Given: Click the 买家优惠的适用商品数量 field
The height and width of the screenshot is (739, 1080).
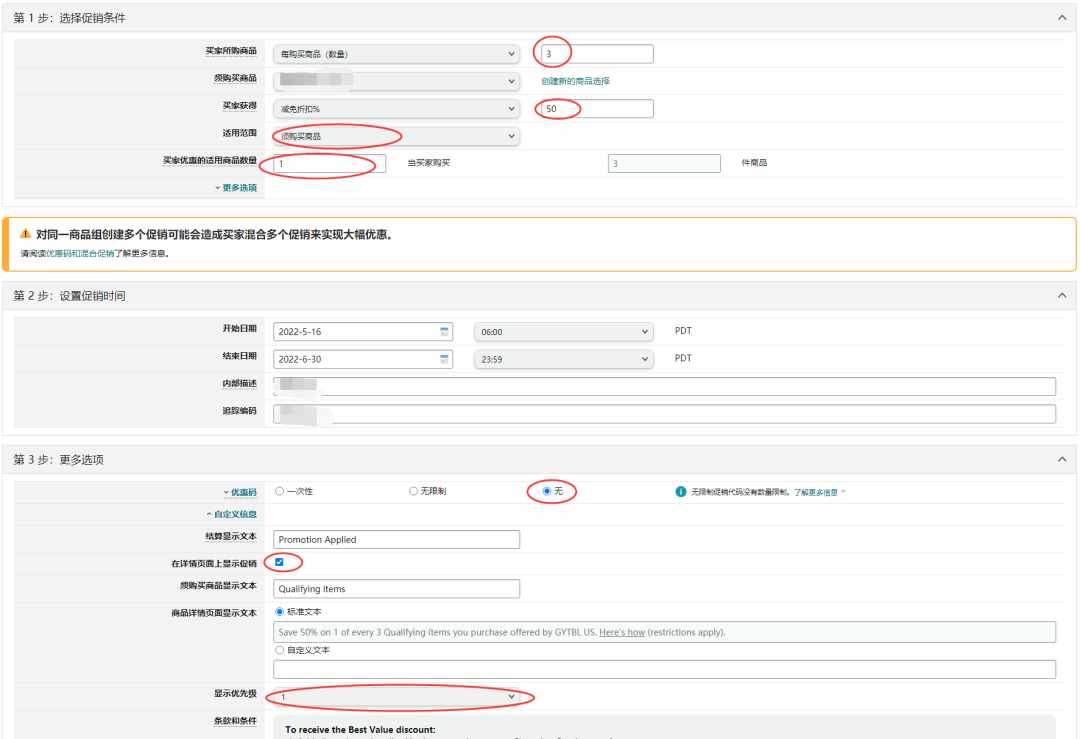Looking at the screenshot, I should click(329, 163).
